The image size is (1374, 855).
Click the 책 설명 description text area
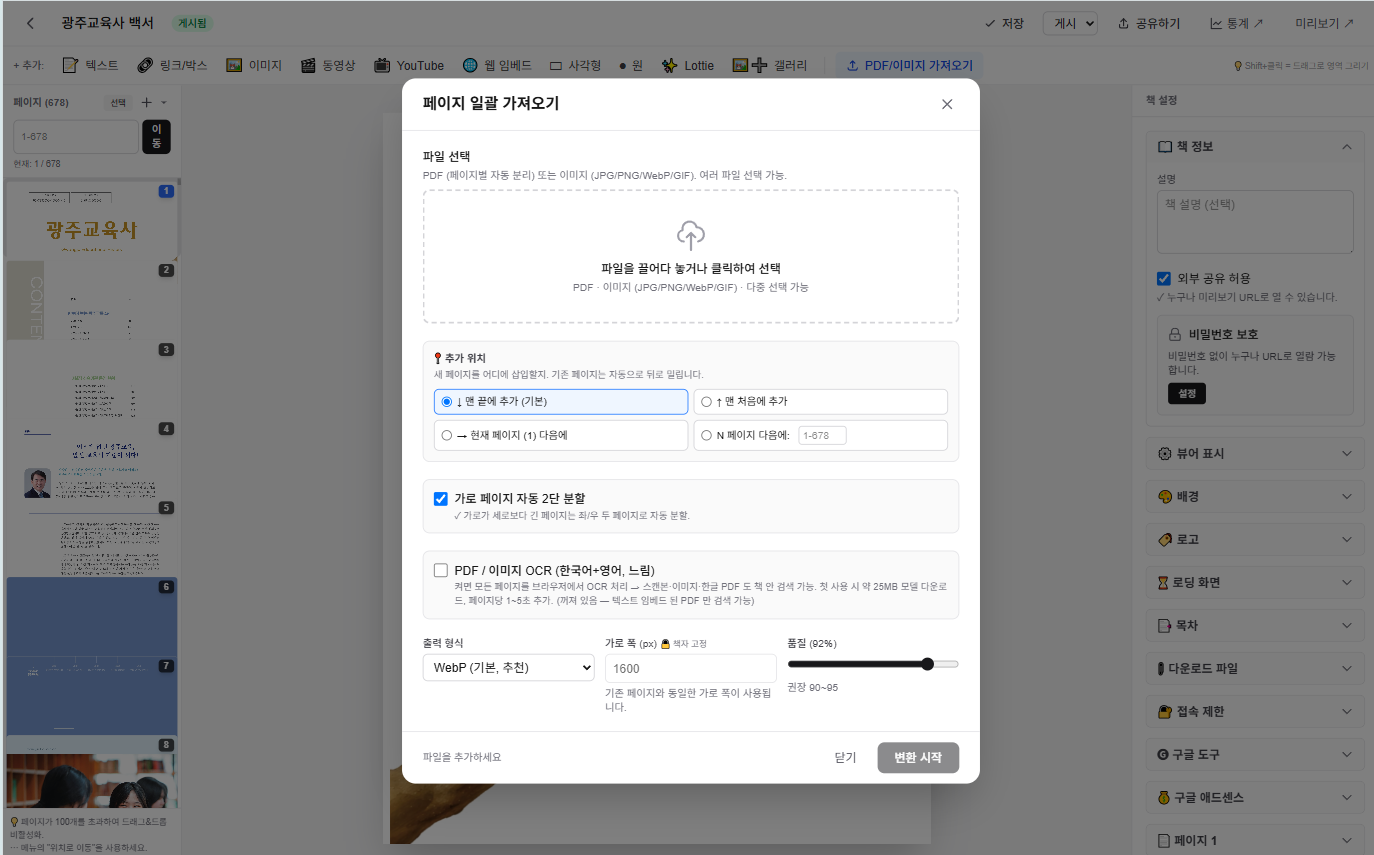tap(1255, 222)
